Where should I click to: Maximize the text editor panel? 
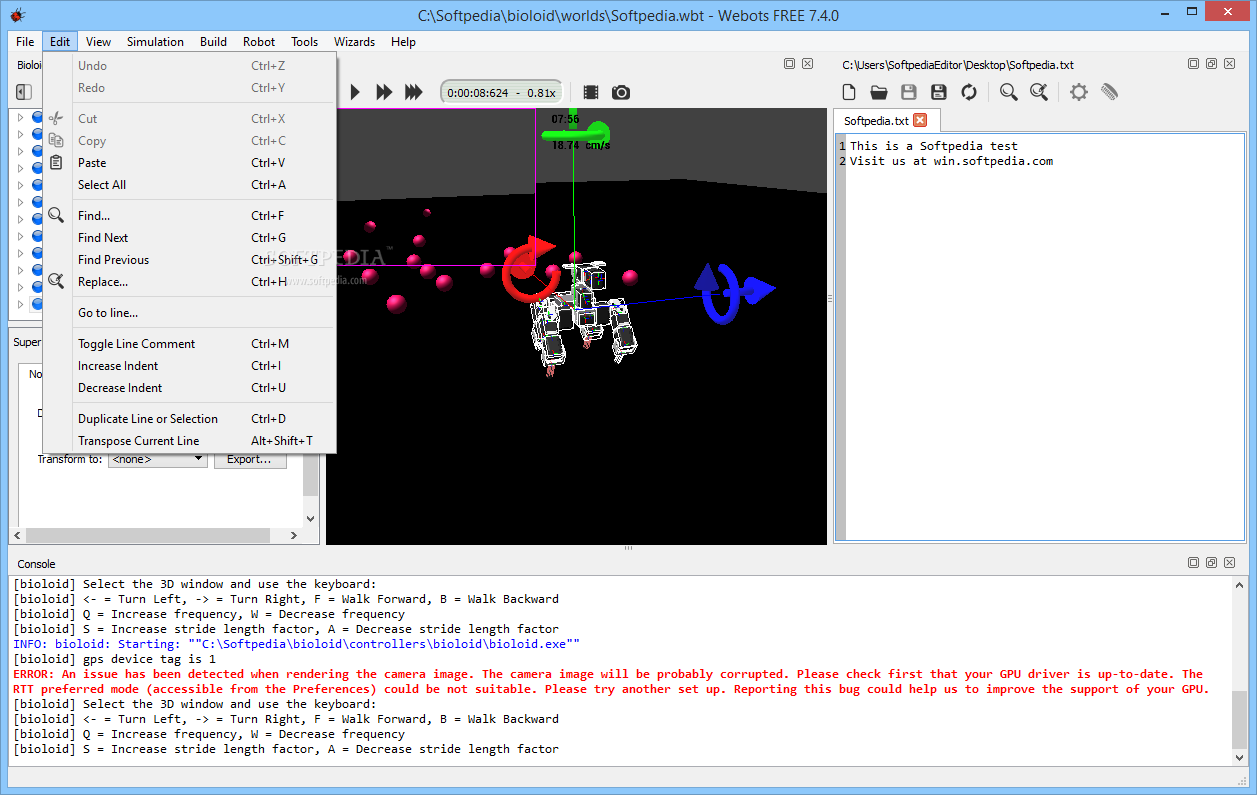(1194, 64)
